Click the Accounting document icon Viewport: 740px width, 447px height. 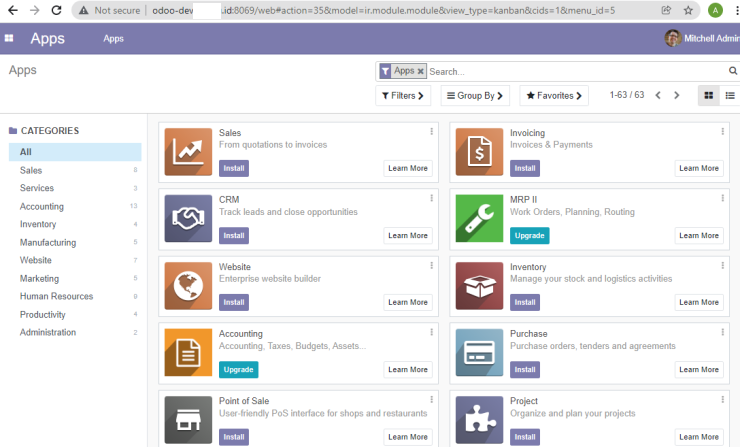pos(188,353)
